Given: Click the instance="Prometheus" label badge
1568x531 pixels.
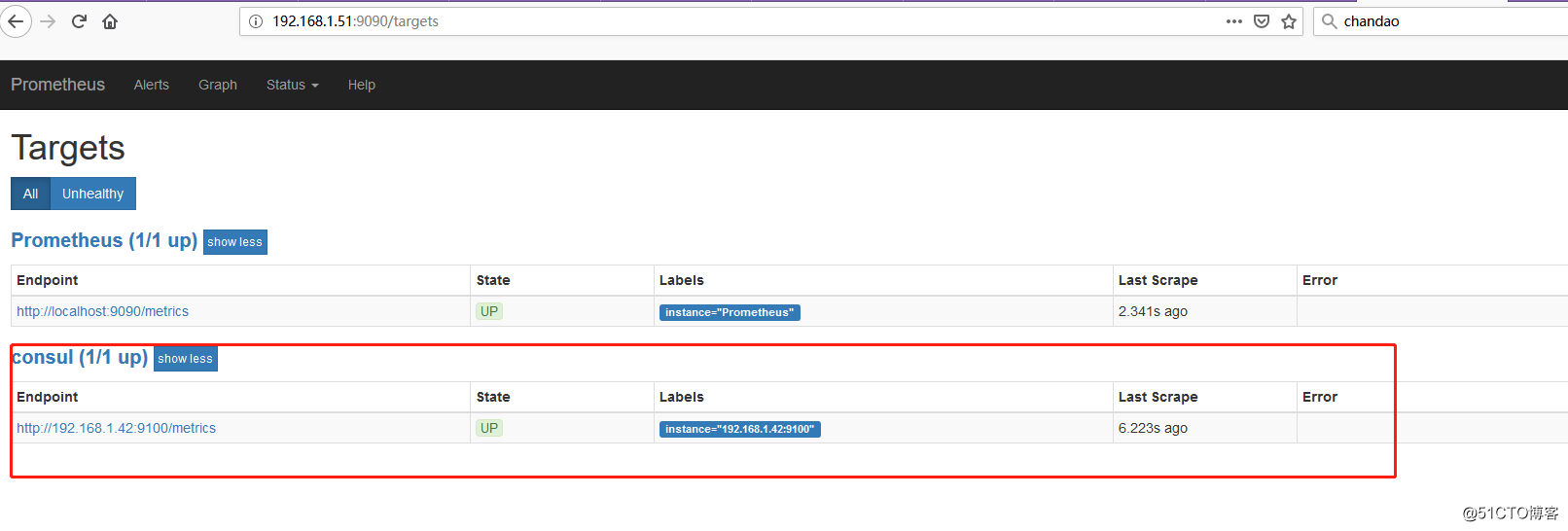Looking at the screenshot, I should point(730,312).
